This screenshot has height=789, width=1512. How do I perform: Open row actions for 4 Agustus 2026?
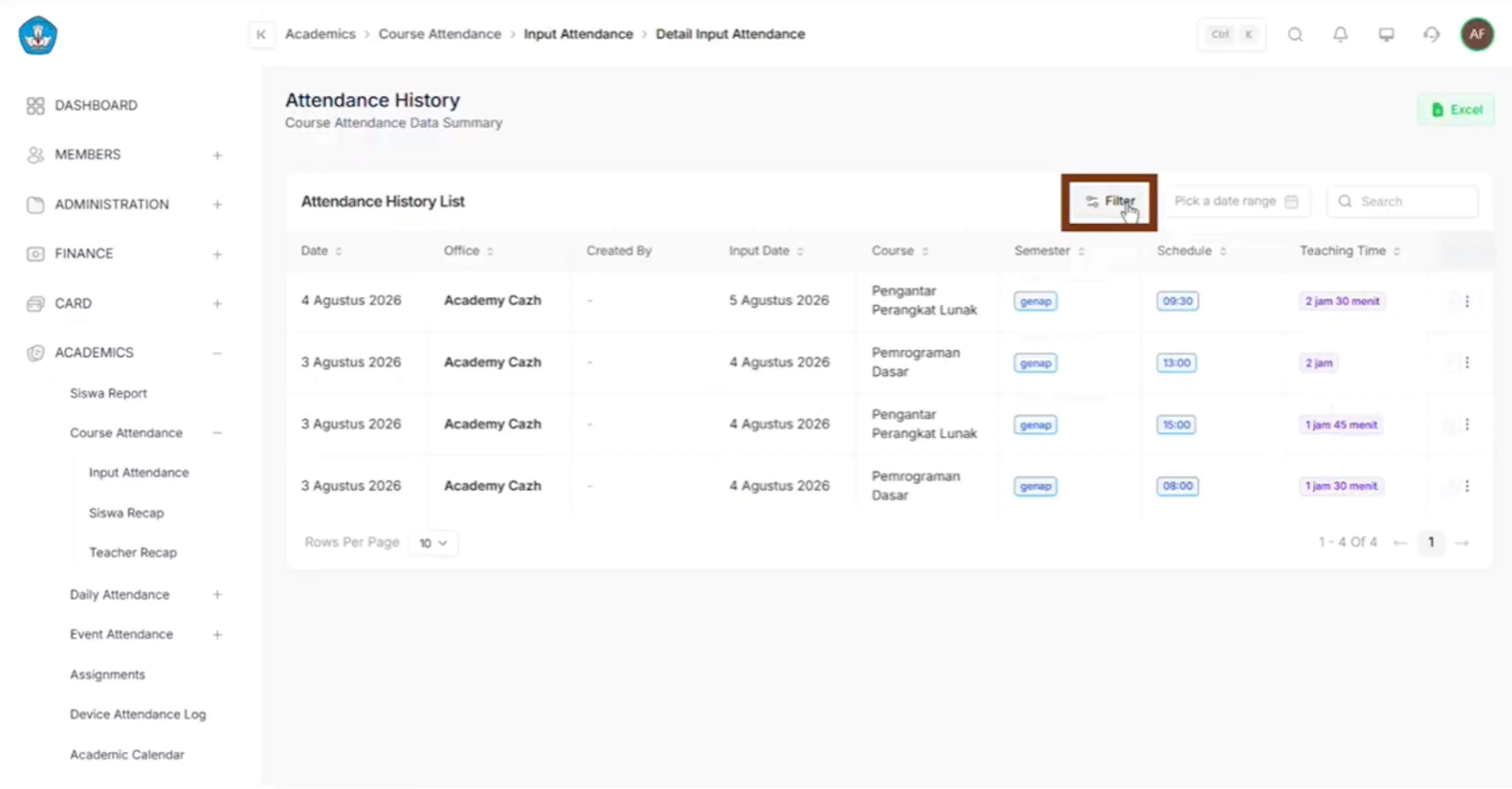coord(1467,301)
